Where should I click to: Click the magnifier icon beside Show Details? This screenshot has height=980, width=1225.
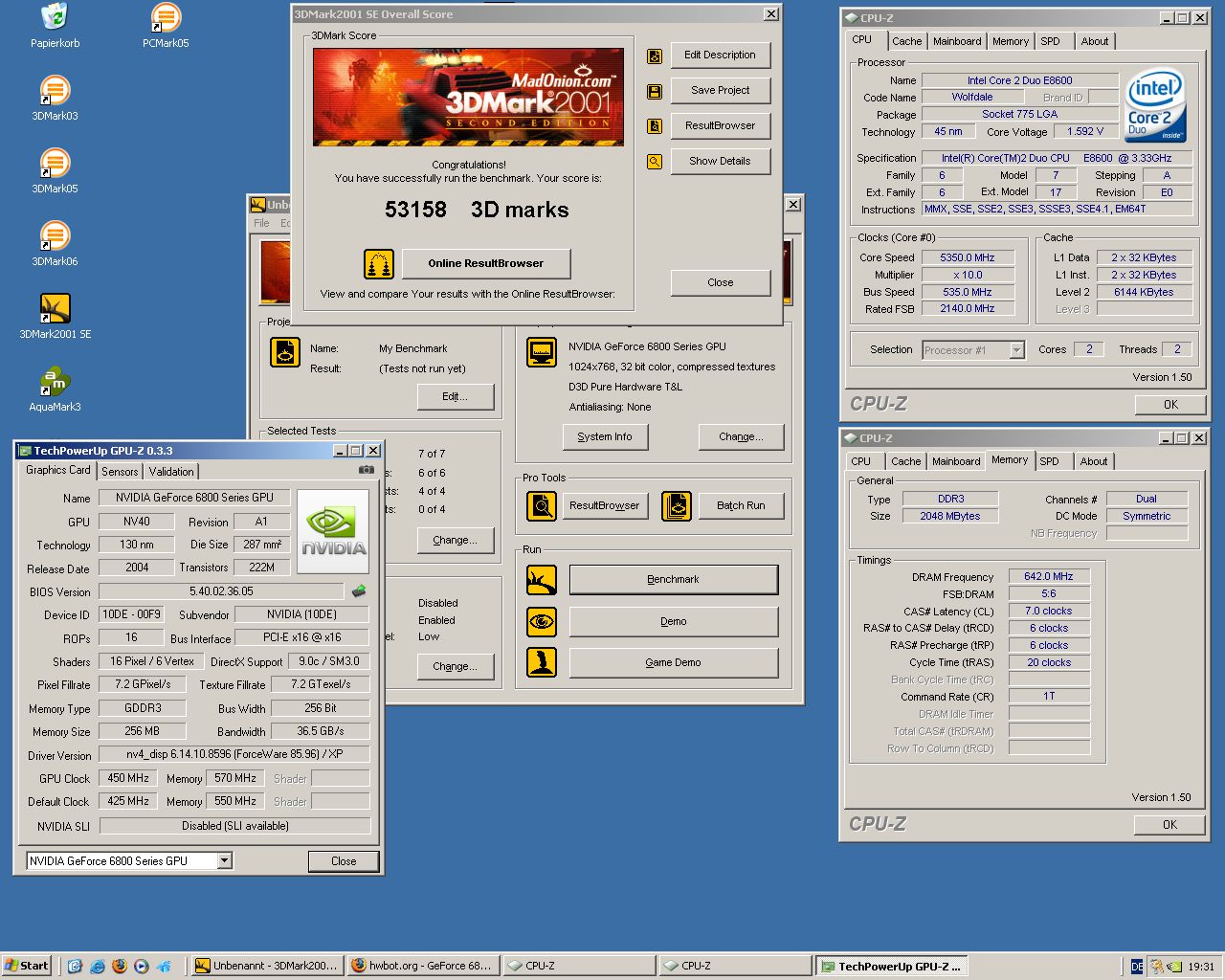(655, 162)
